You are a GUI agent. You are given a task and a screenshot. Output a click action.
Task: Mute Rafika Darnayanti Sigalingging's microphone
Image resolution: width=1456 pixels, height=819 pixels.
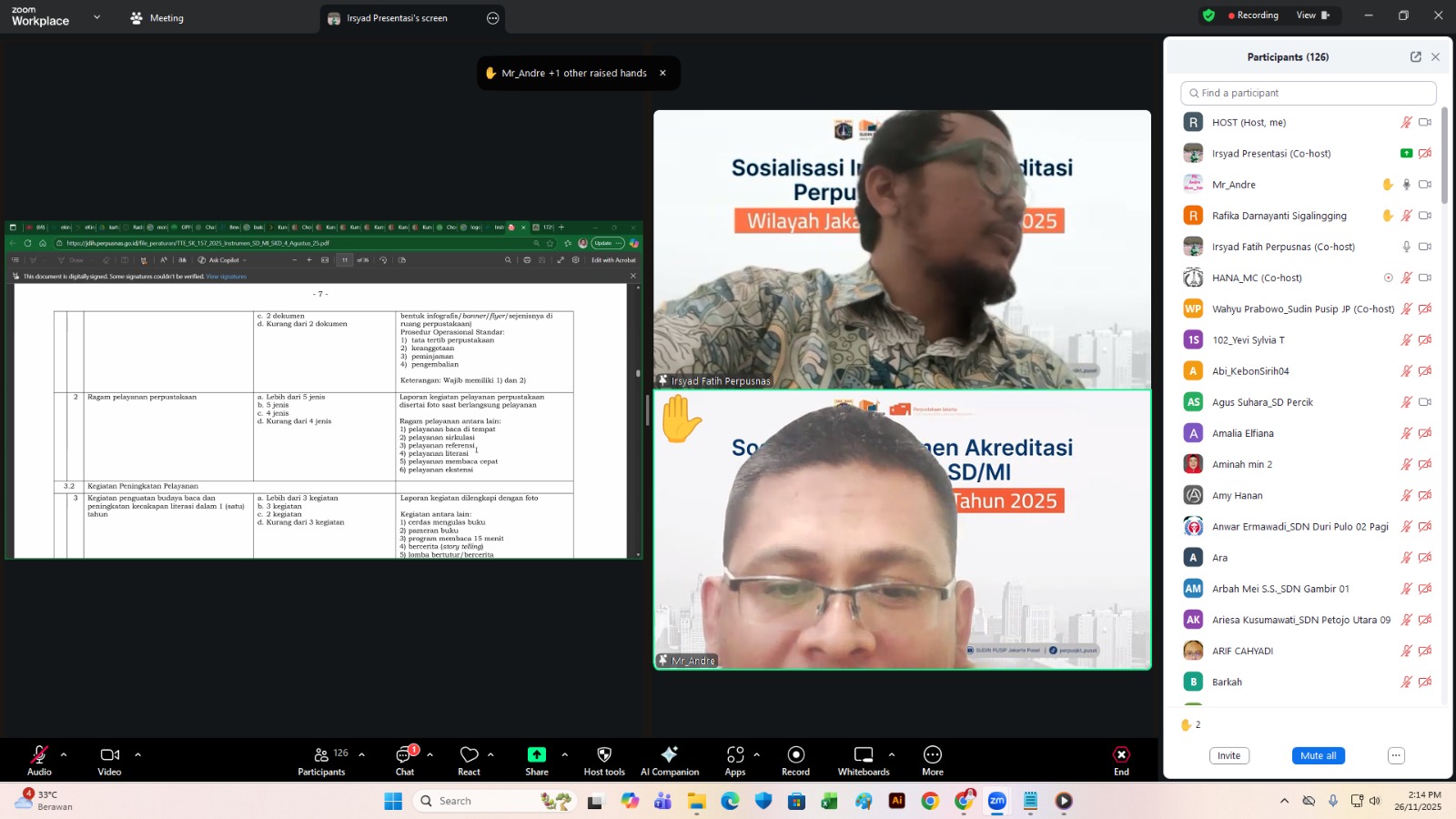click(1407, 216)
